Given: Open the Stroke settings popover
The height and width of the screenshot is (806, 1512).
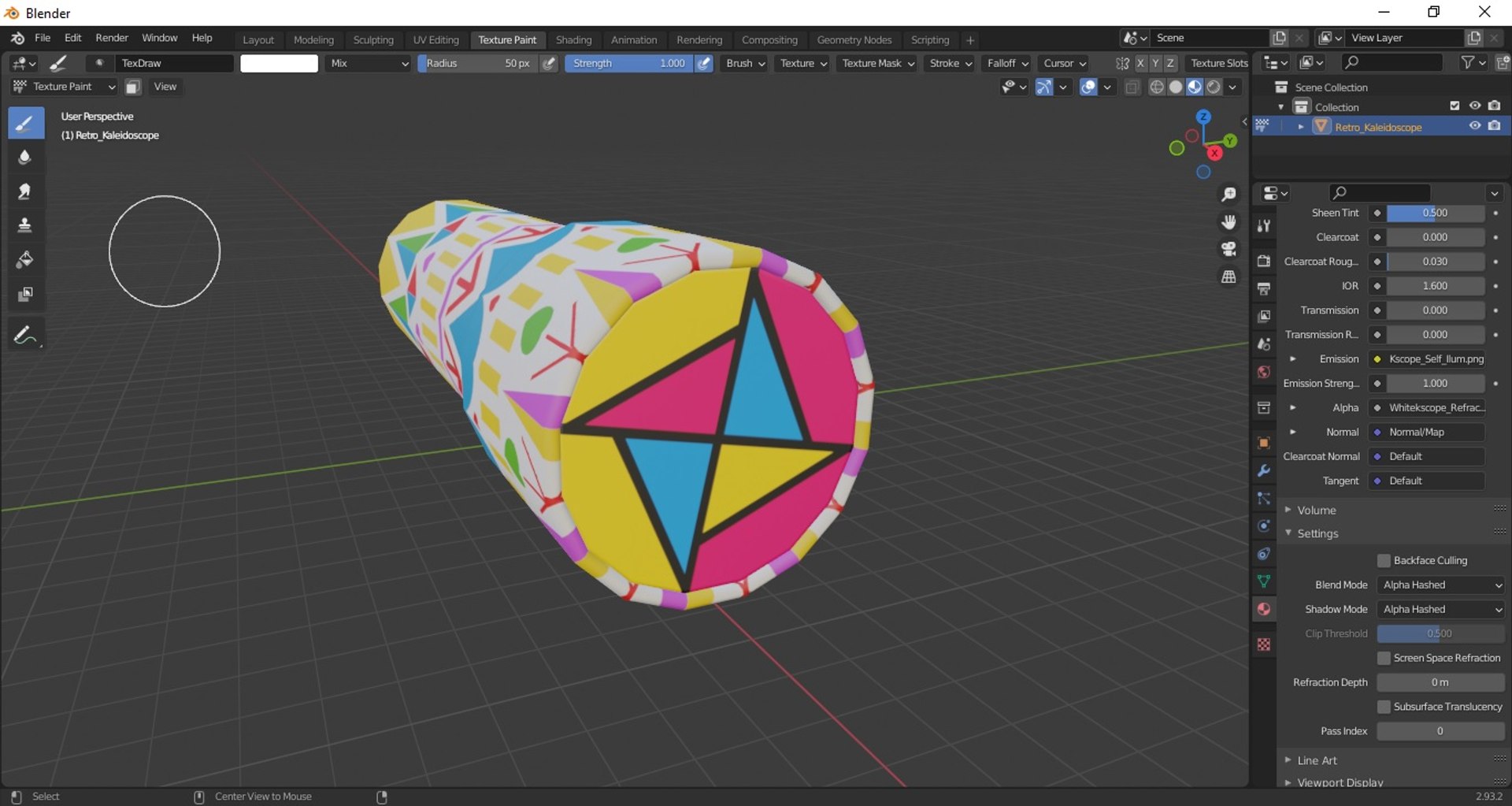Looking at the screenshot, I should click(951, 63).
